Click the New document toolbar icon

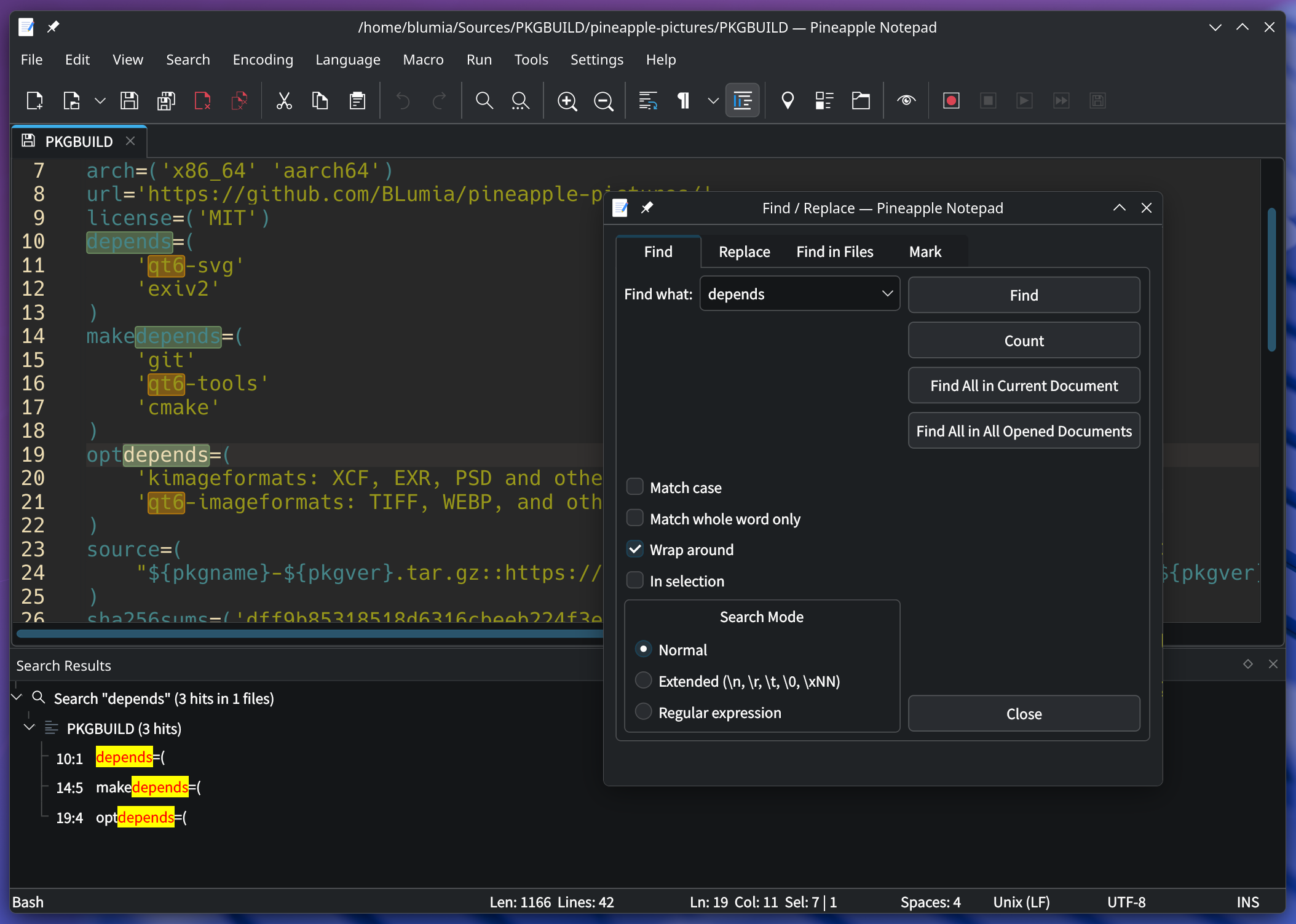pyautogui.click(x=35, y=100)
